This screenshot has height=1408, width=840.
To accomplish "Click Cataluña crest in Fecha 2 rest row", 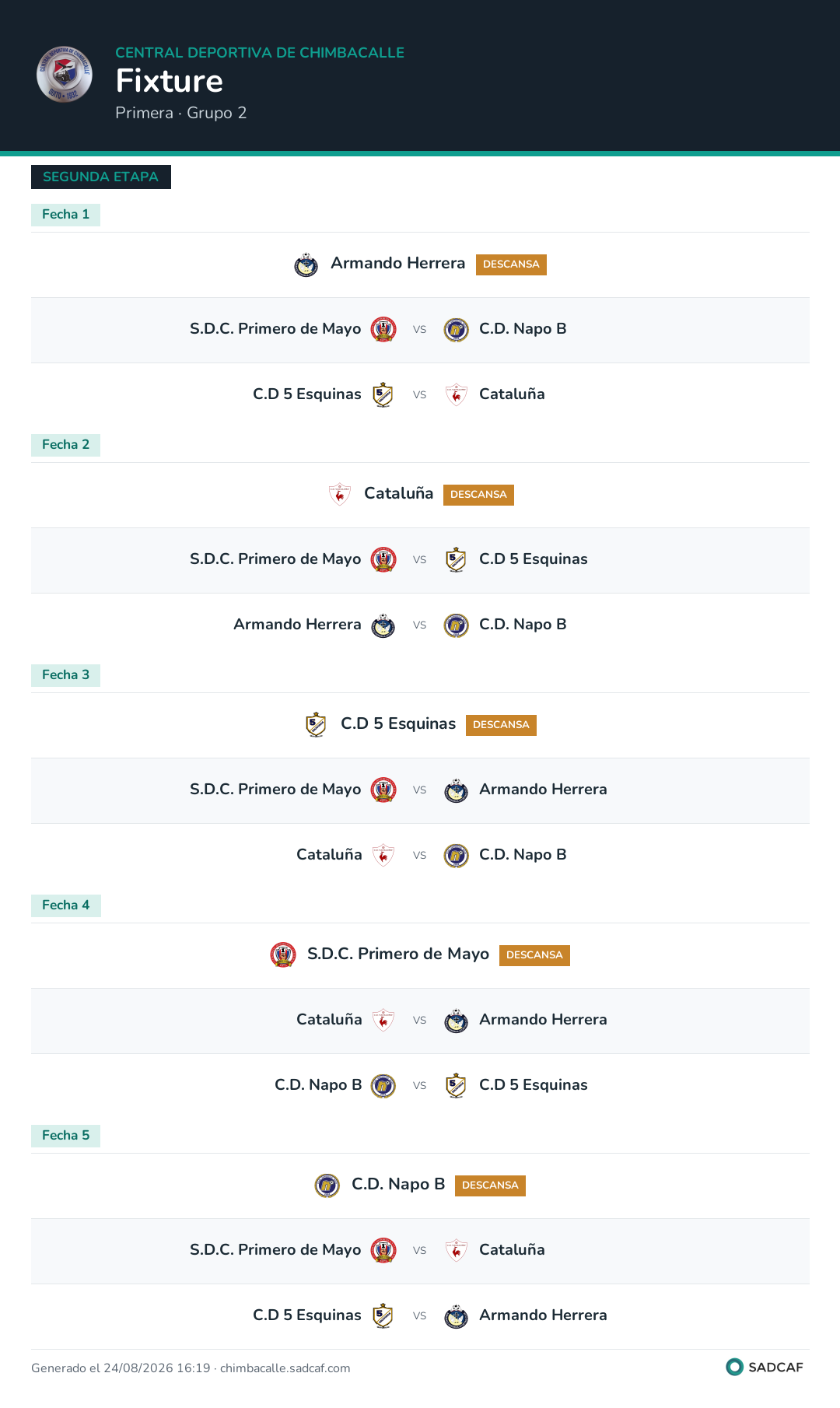I will coord(340,495).
